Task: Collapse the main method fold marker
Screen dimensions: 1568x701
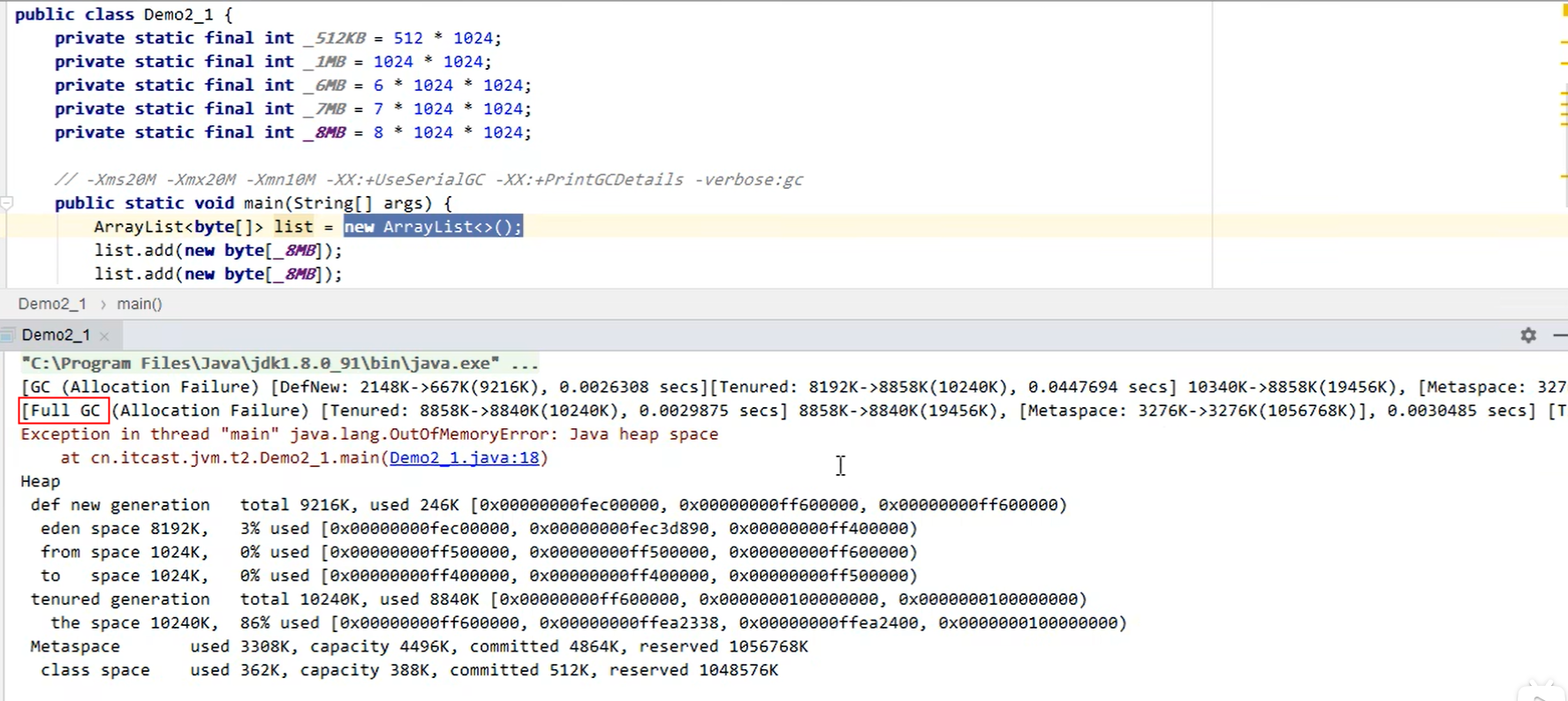Action: click(6, 203)
